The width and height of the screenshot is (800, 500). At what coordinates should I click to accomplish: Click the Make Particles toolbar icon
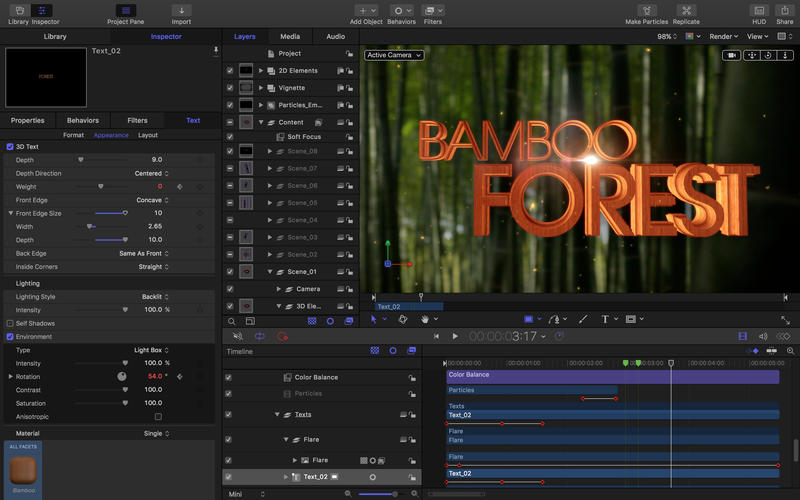point(647,10)
